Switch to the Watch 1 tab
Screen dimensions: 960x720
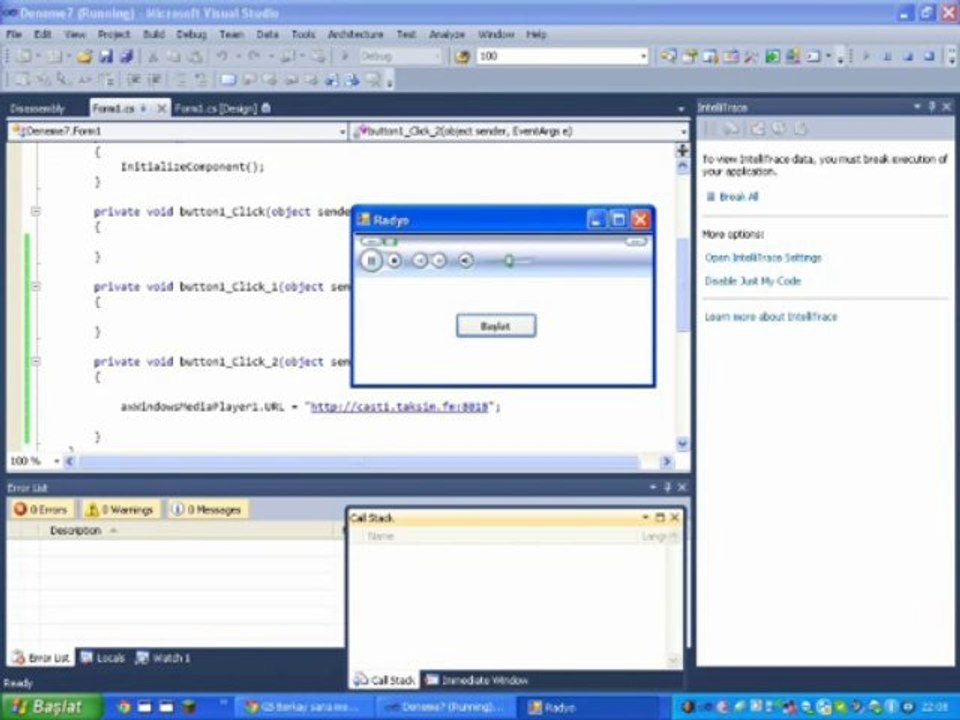pos(163,658)
